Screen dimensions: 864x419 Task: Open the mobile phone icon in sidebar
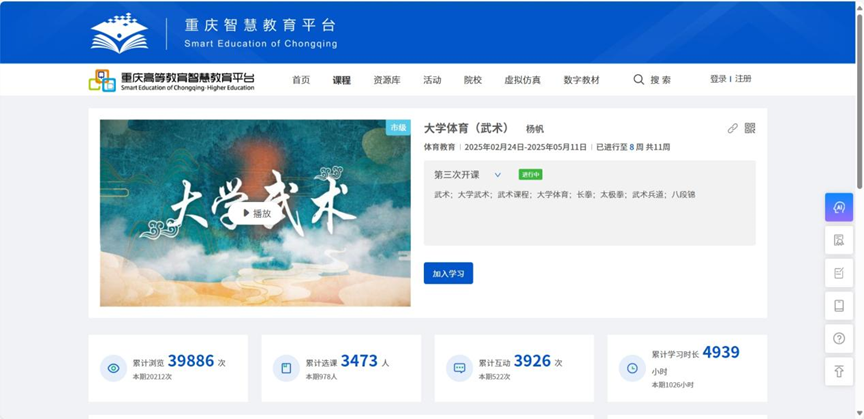[x=839, y=306]
